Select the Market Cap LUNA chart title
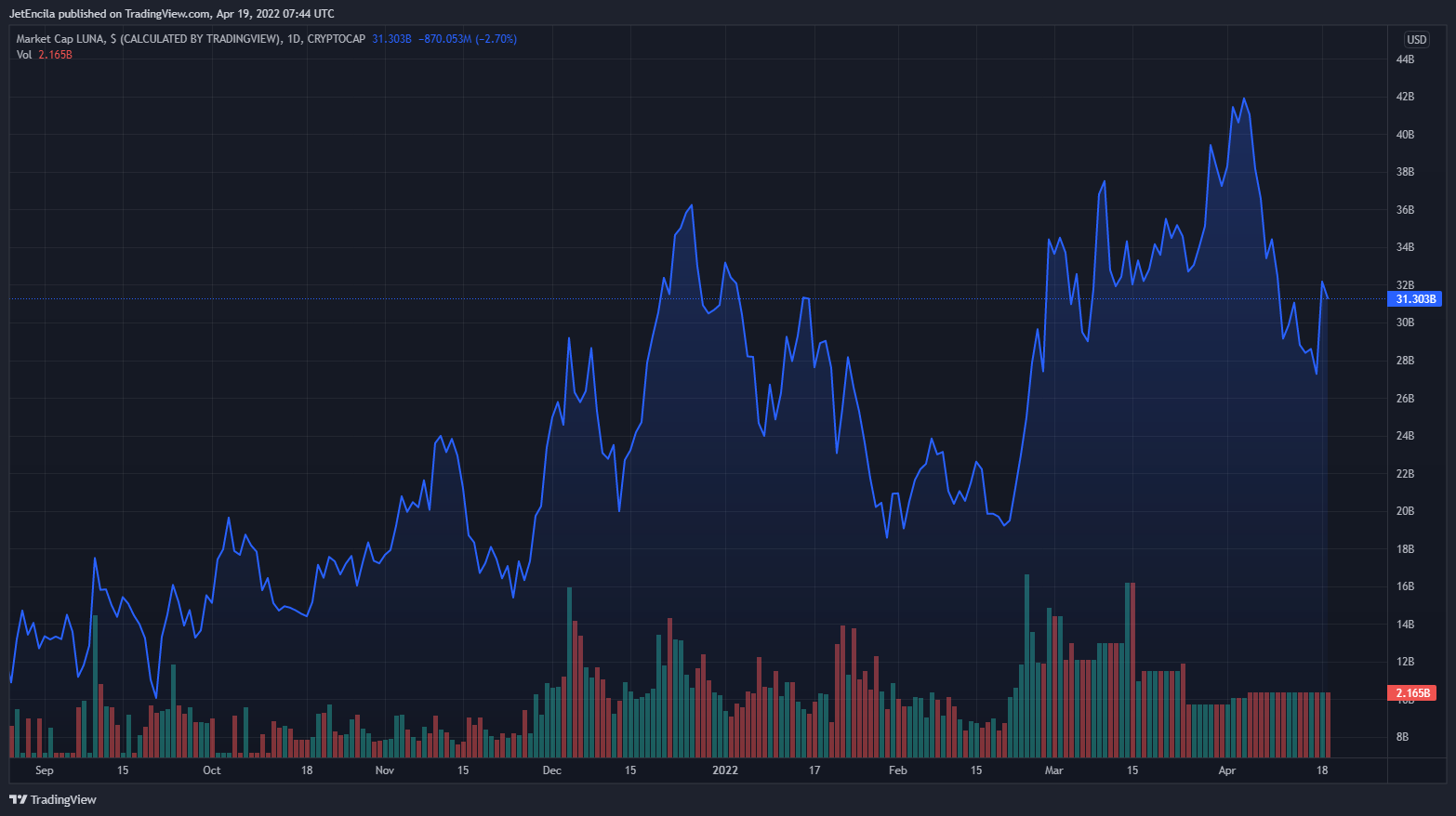Viewport: 1456px width, 816px height. (191, 39)
